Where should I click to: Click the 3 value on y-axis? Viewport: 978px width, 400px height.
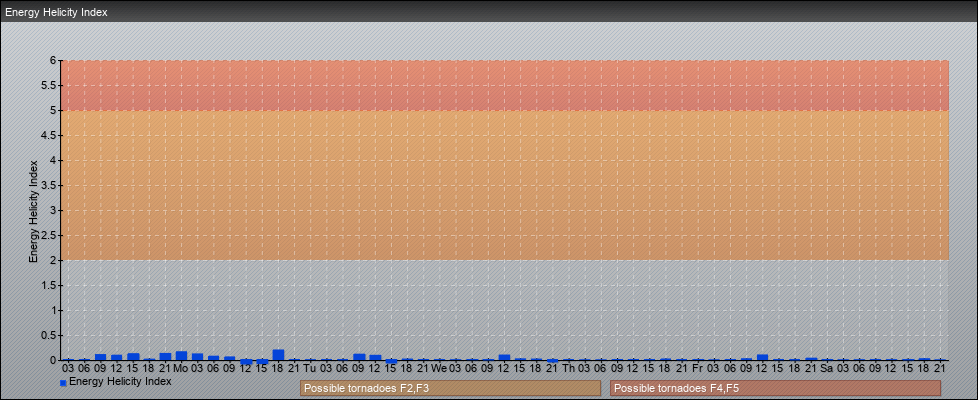click(54, 210)
